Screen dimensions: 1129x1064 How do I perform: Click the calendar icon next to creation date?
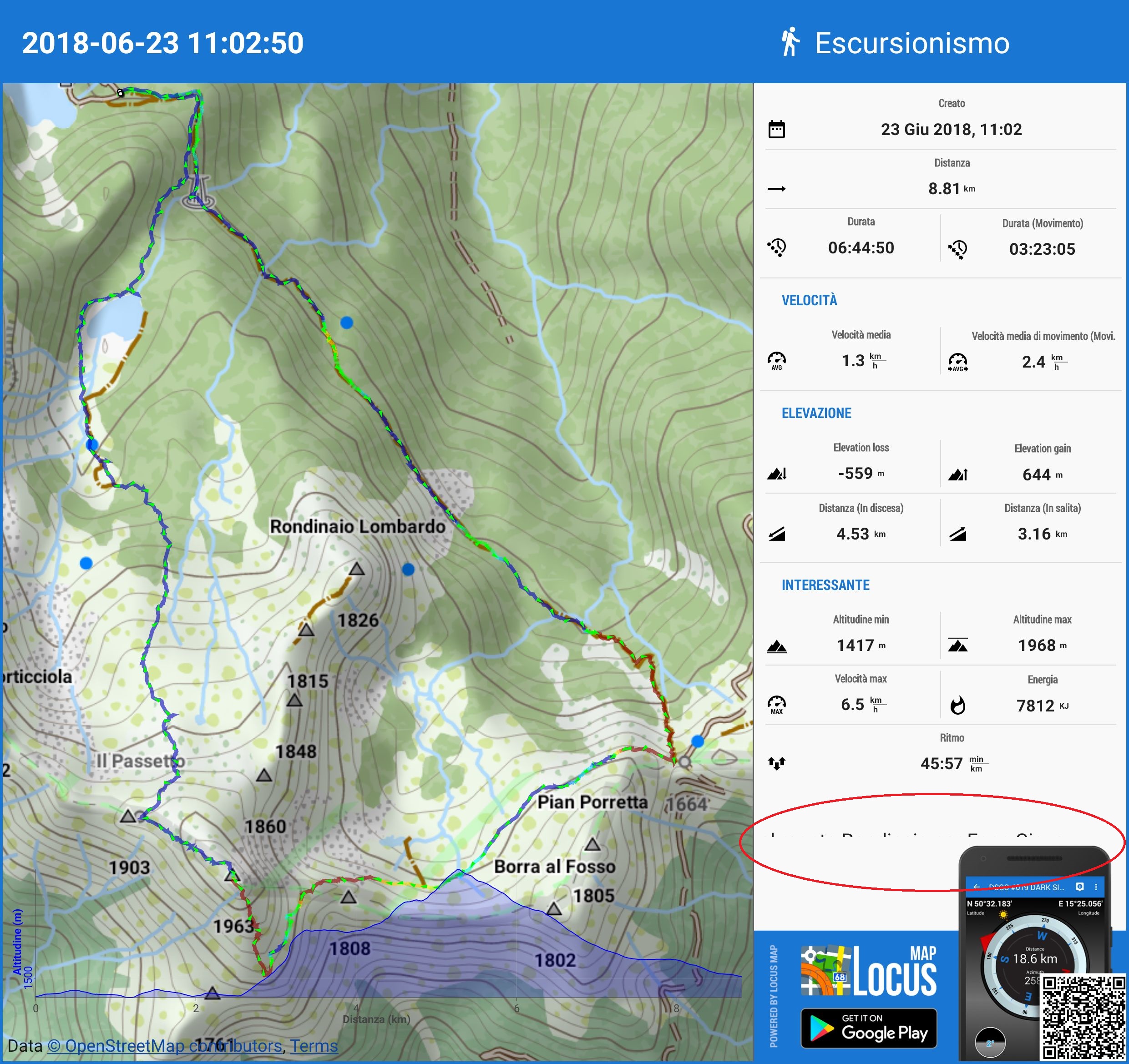pyautogui.click(x=776, y=130)
